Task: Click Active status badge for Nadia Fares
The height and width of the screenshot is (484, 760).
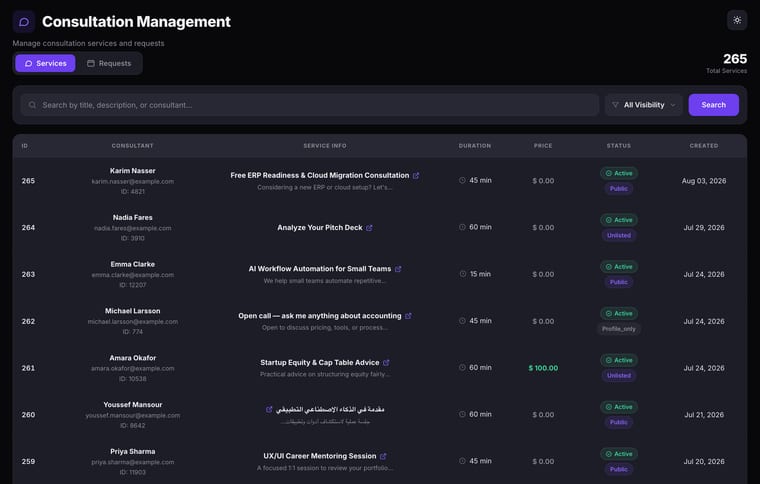Action: [619, 220]
